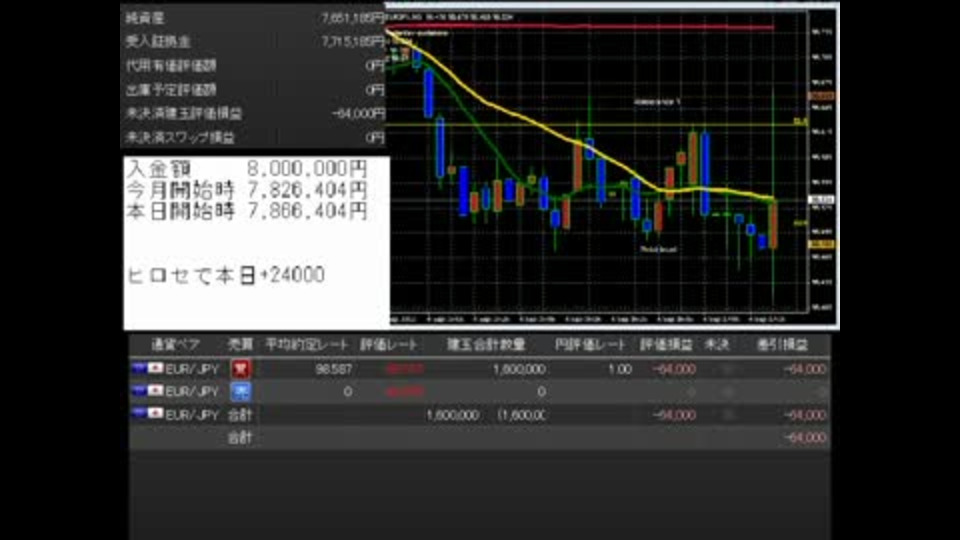
Task: Select the red 評価レート value in sell row
Action: point(405,392)
